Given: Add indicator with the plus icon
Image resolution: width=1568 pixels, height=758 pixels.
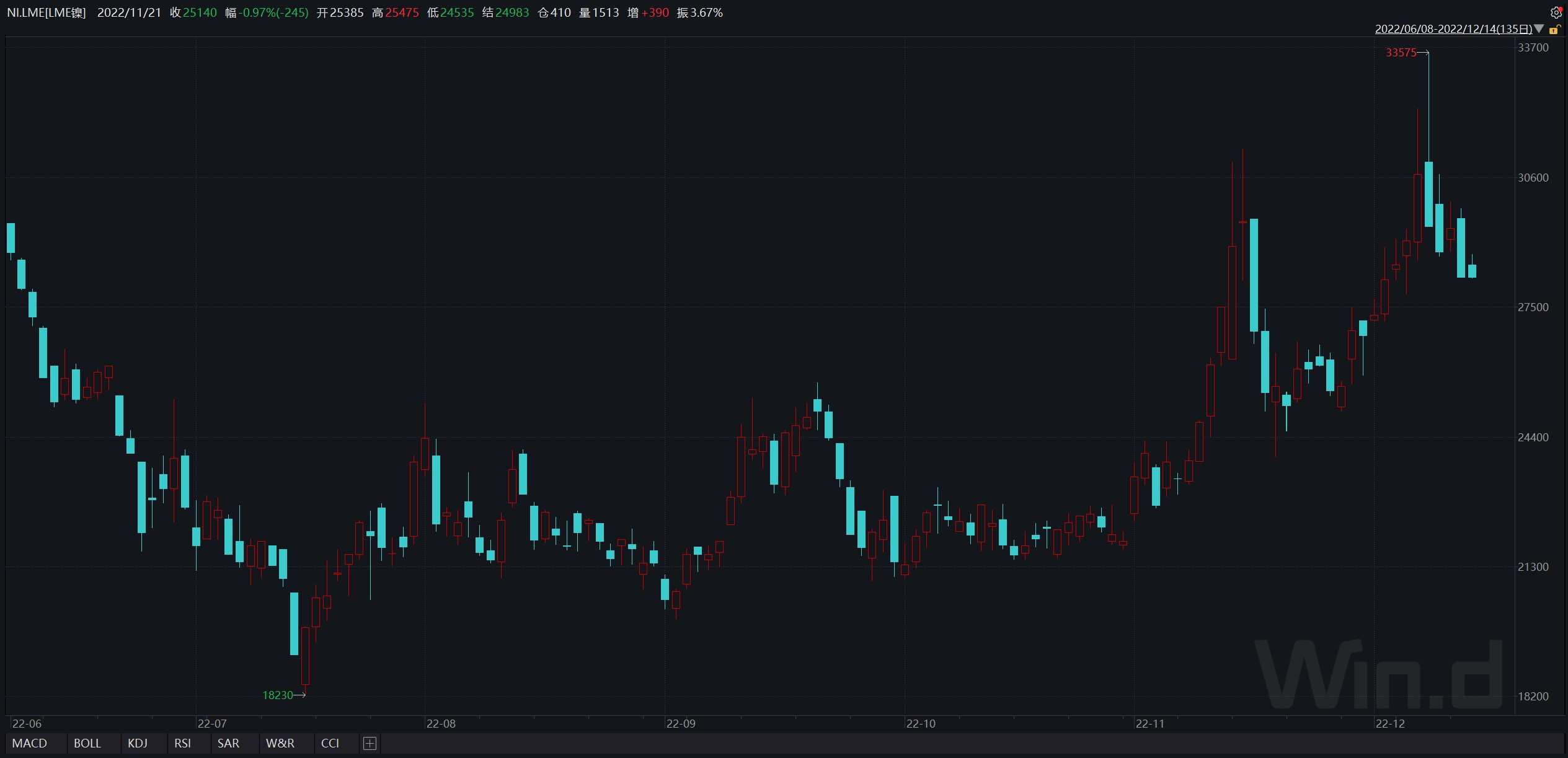Looking at the screenshot, I should pos(370,743).
